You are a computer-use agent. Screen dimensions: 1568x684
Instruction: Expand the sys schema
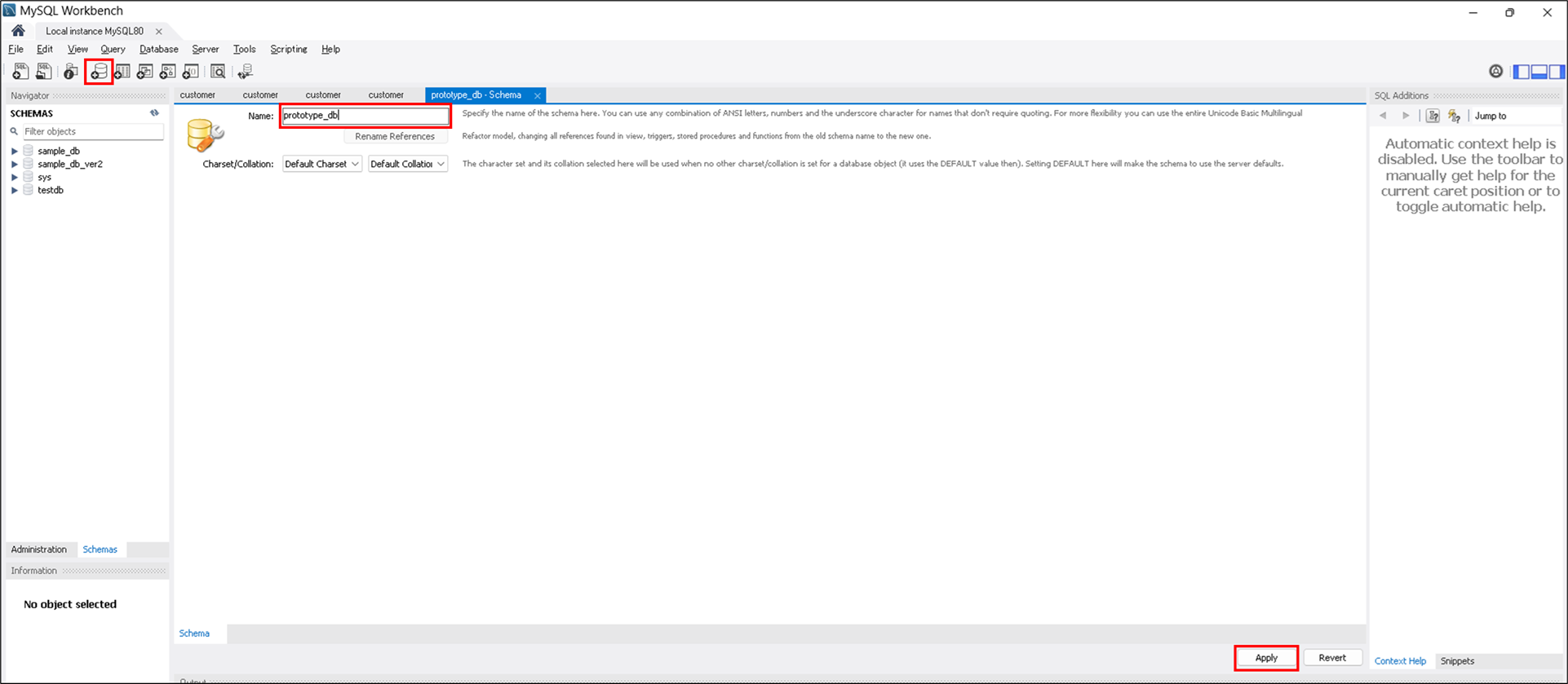[14, 177]
